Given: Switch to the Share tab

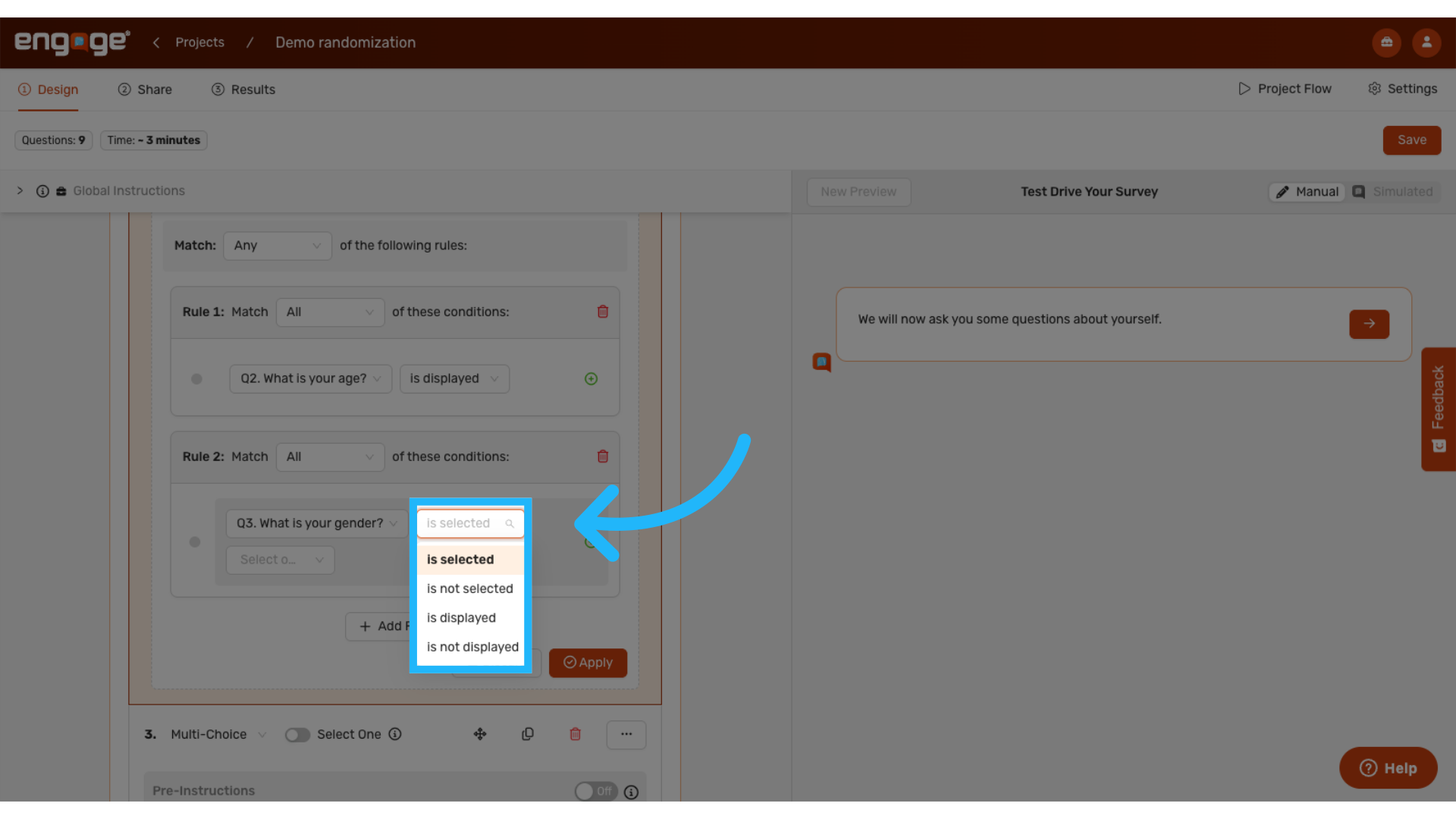Looking at the screenshot, I should pos(145,89).
